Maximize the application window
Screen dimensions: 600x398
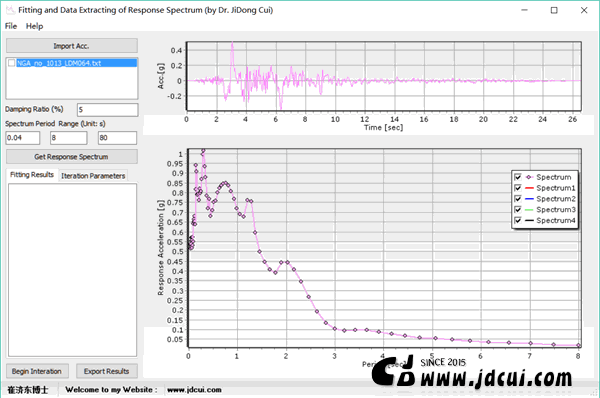point(554,10)
